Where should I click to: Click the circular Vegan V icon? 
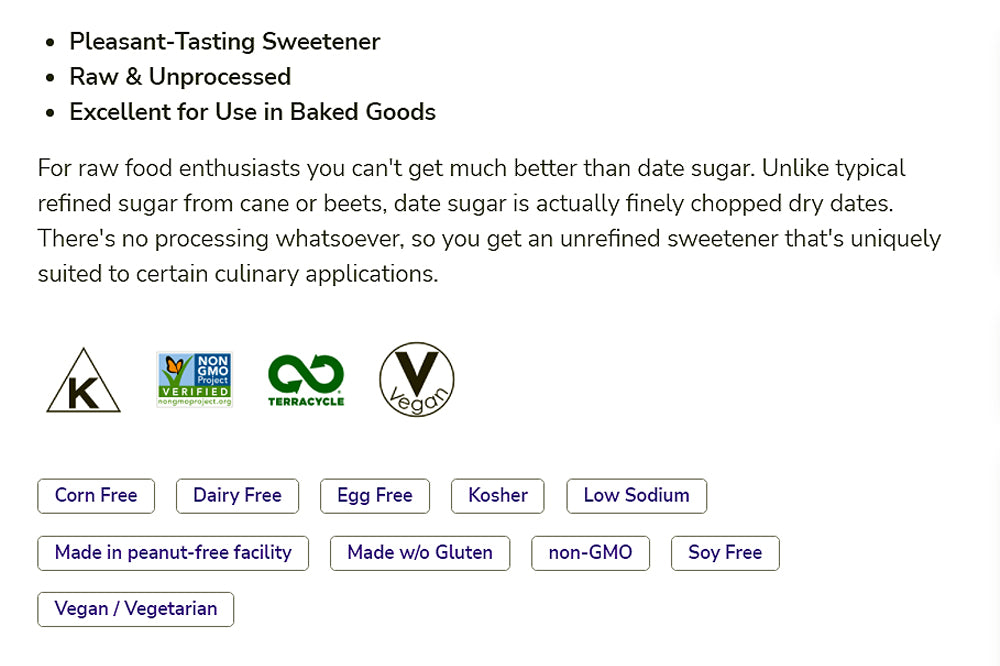[x=417, y=380]
